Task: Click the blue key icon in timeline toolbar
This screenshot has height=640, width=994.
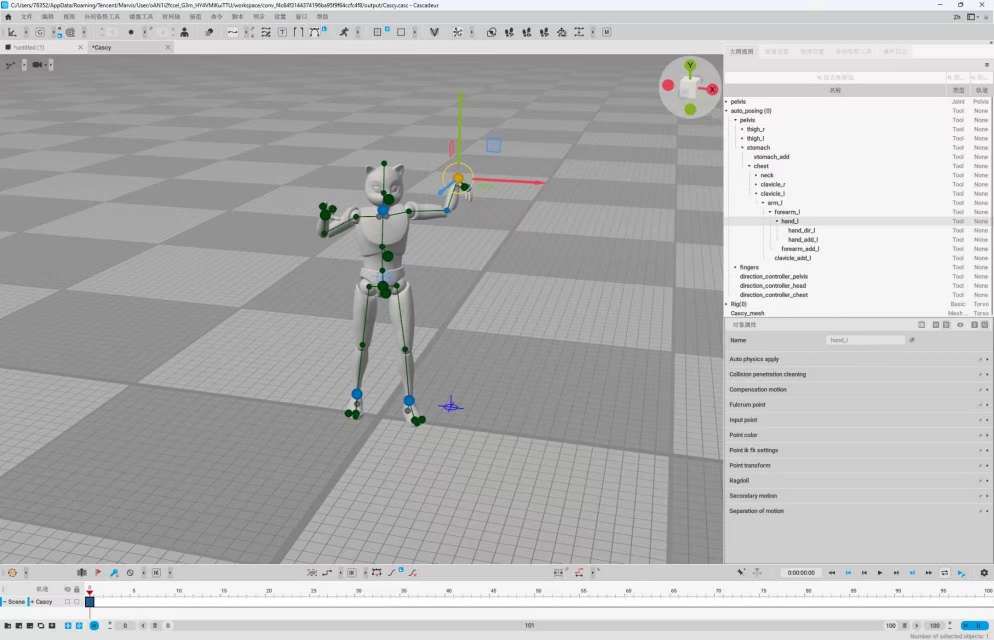Action: (114, 572)
